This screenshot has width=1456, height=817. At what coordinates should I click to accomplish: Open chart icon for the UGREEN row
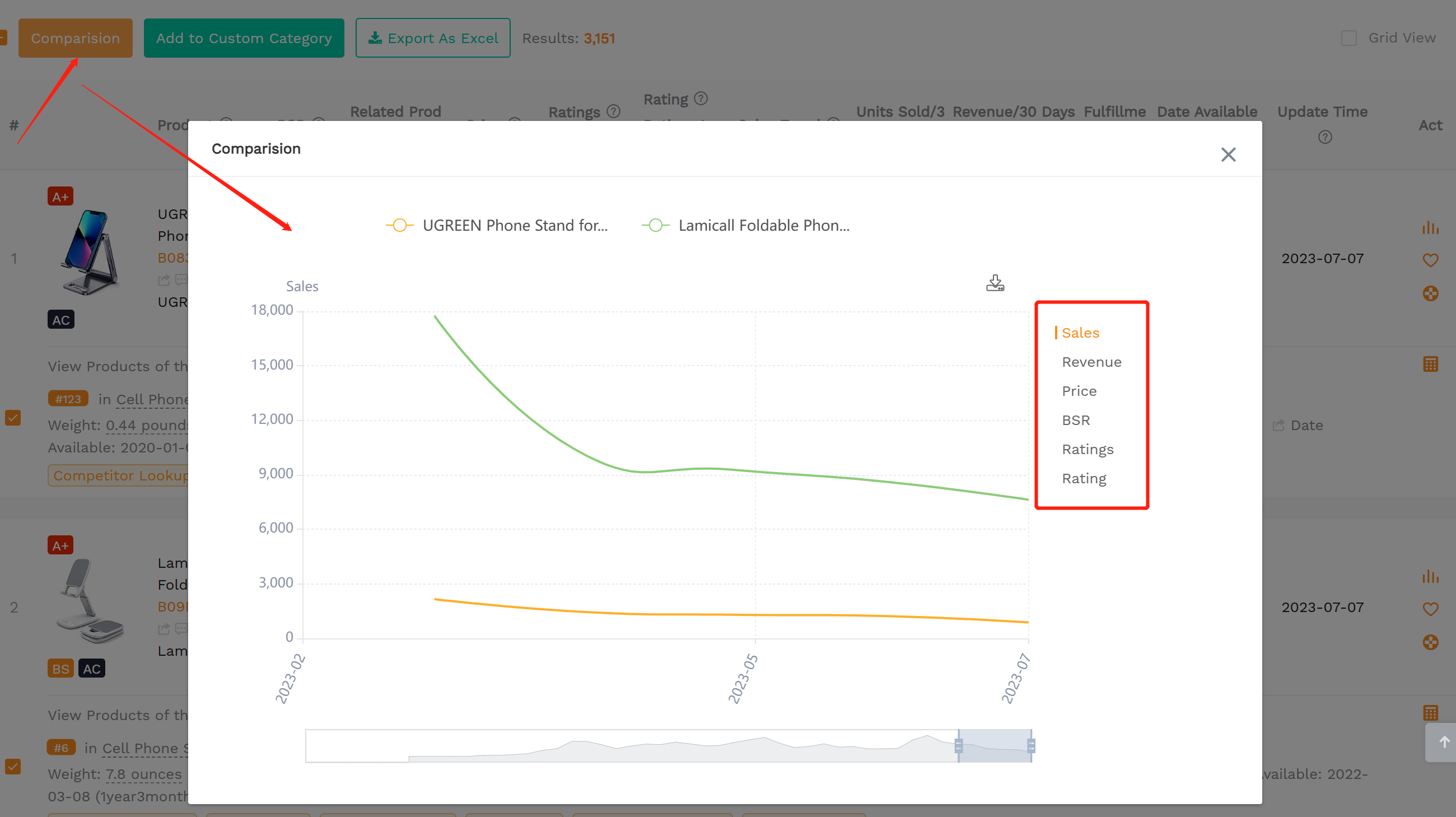[1430, 227]
